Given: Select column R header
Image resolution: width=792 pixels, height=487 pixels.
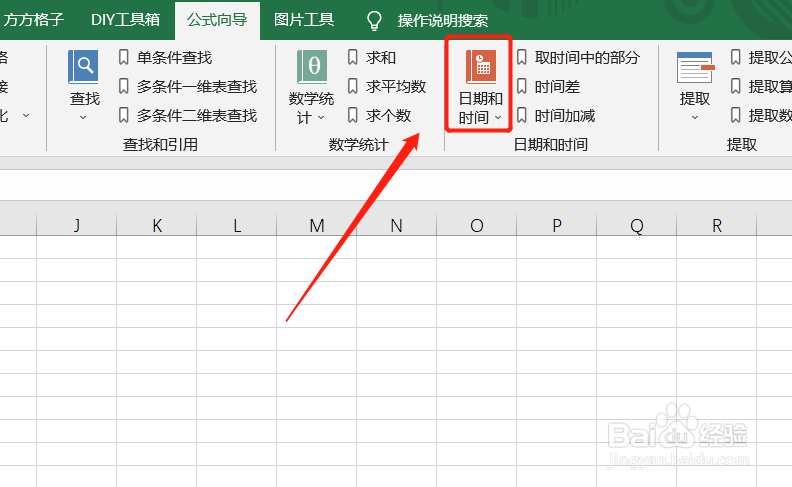Looking at the screenshot, I should pos(717,225).
